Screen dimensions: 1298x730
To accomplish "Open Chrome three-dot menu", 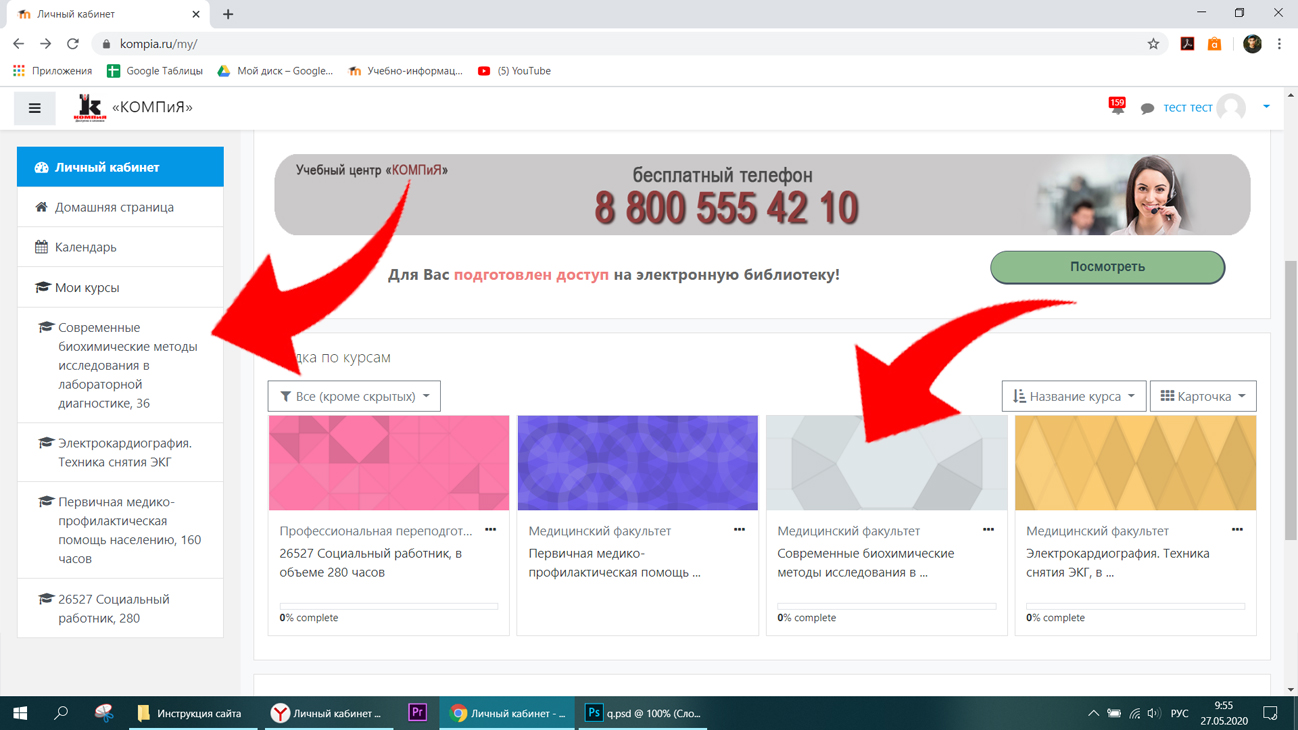I will 1279,44.
